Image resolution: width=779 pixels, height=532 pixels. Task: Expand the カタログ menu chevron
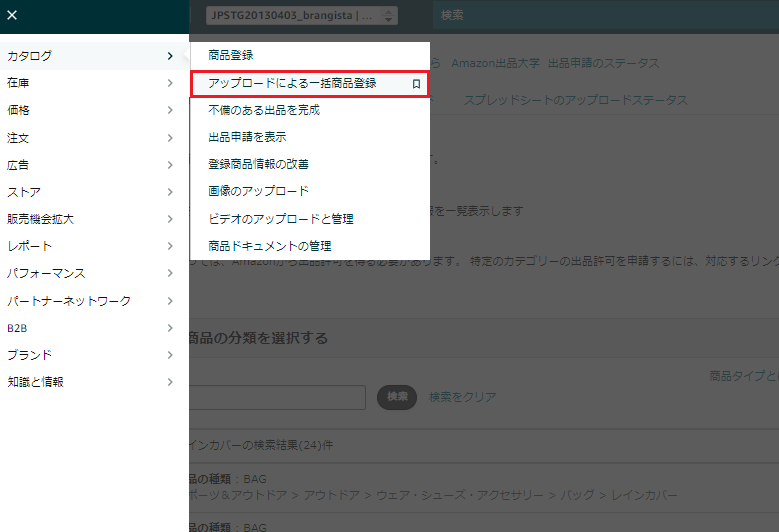click(x=171, y=56)
